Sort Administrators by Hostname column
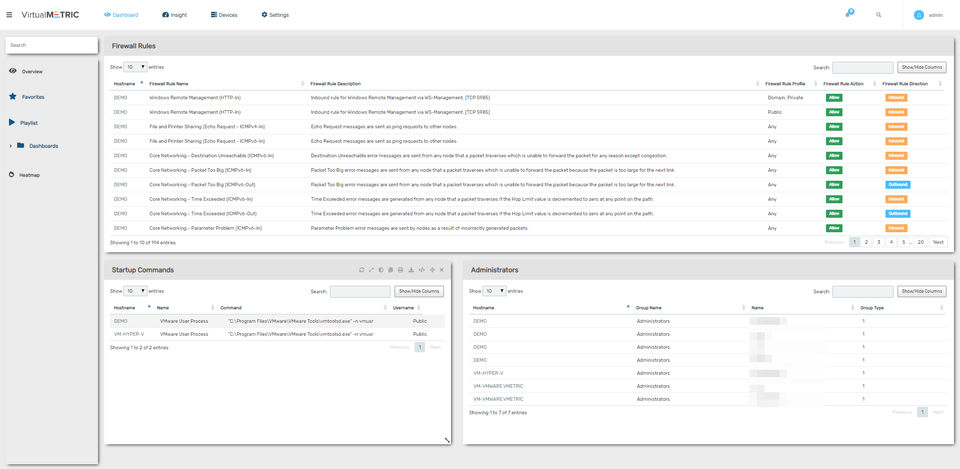Viewport: 960px width, 469px height. point(484,307)
